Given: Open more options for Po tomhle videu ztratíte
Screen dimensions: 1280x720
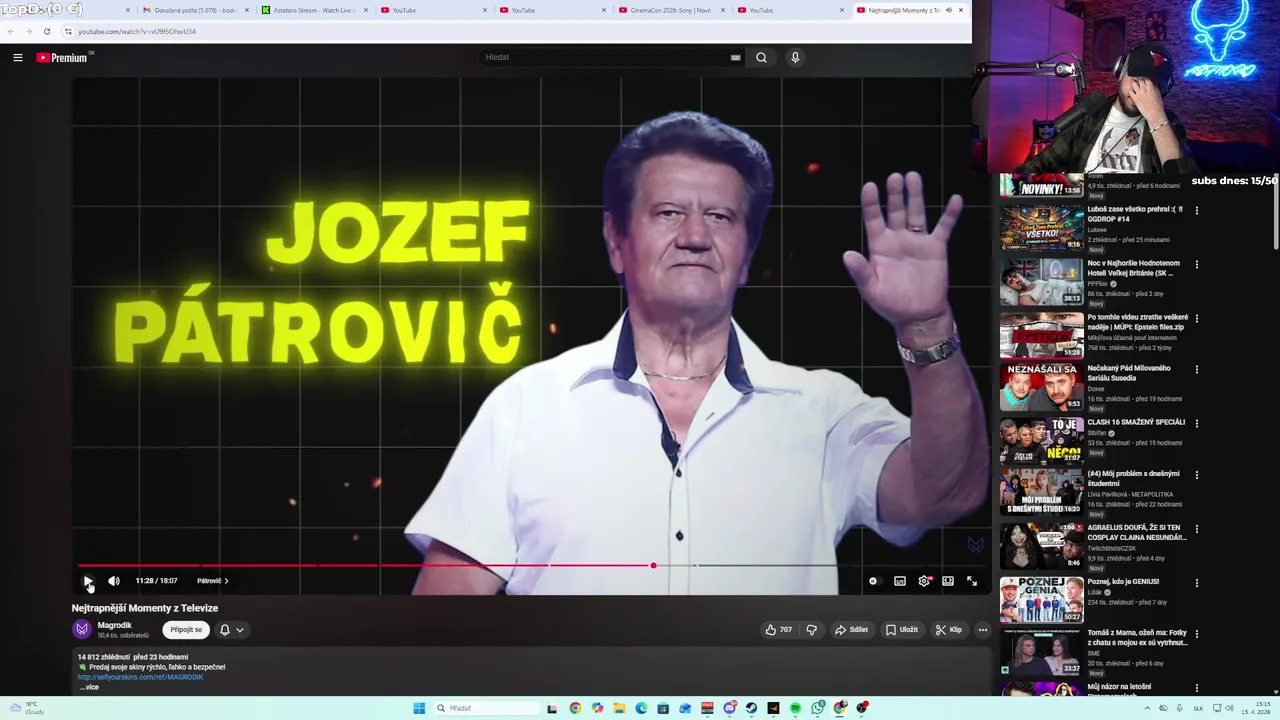Looking at the screenshot, I should point(1196,319).
